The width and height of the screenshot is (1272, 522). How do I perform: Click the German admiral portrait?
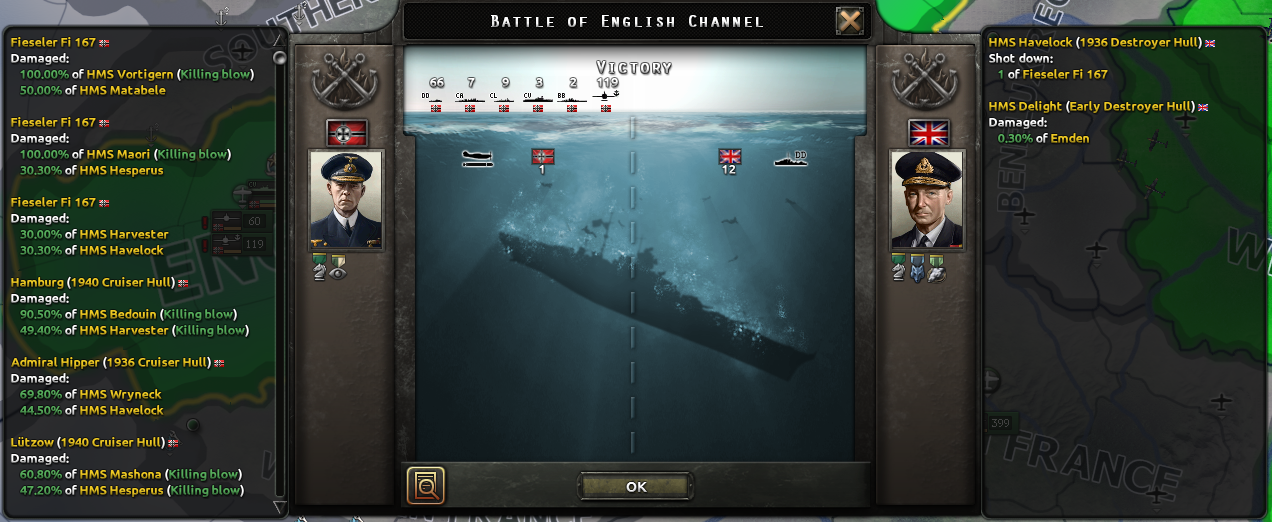346,201
